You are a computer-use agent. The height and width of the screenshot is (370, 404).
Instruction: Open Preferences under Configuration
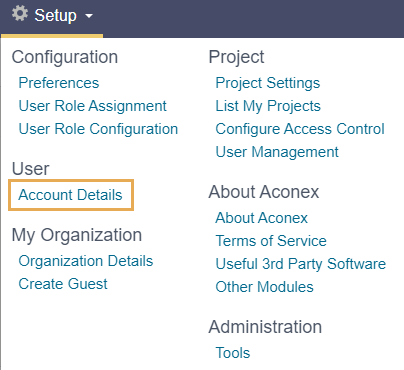(x=59, y=83)
